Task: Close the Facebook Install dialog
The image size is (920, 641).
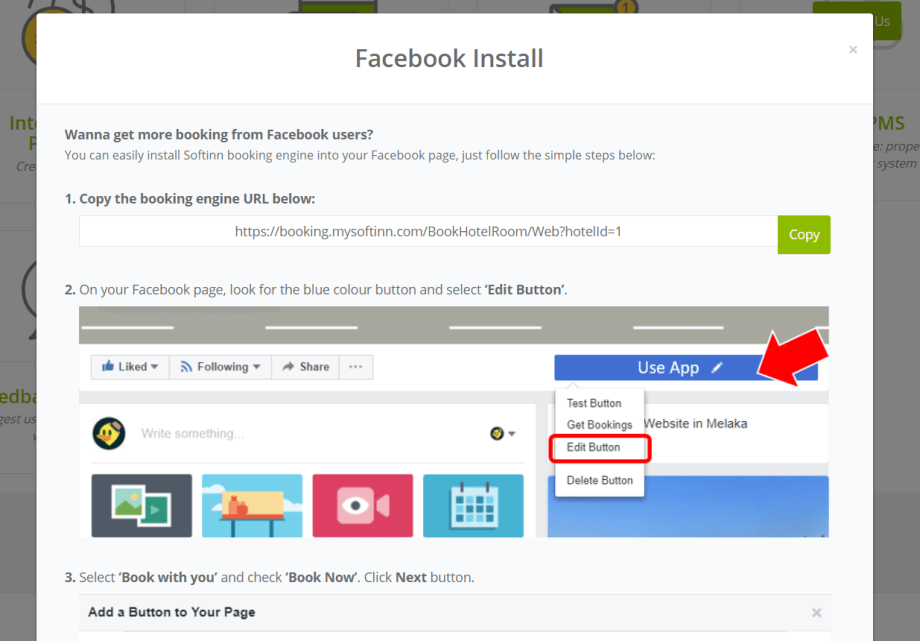Action: pyautogui.click(x=853, y=50)
